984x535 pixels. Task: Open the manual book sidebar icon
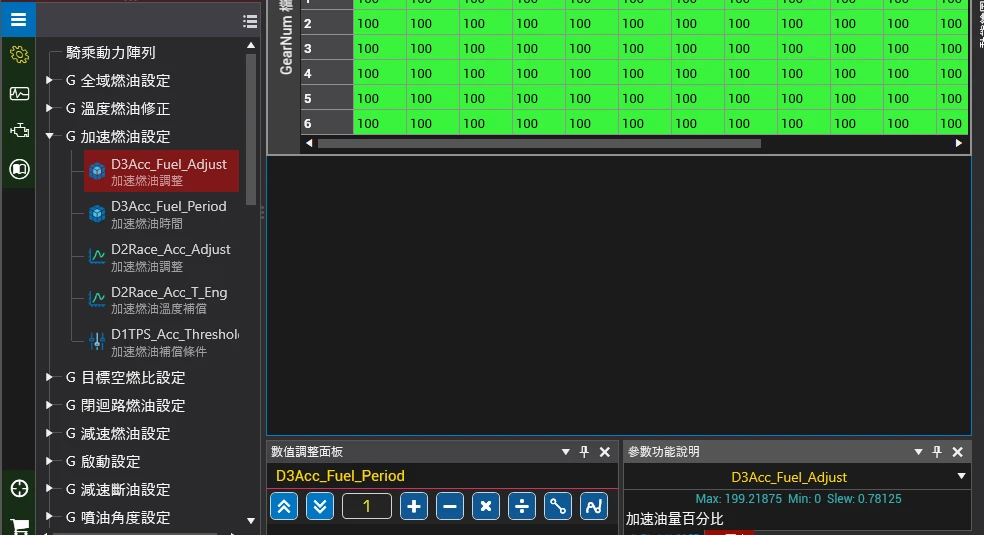(x=19, y=169)
